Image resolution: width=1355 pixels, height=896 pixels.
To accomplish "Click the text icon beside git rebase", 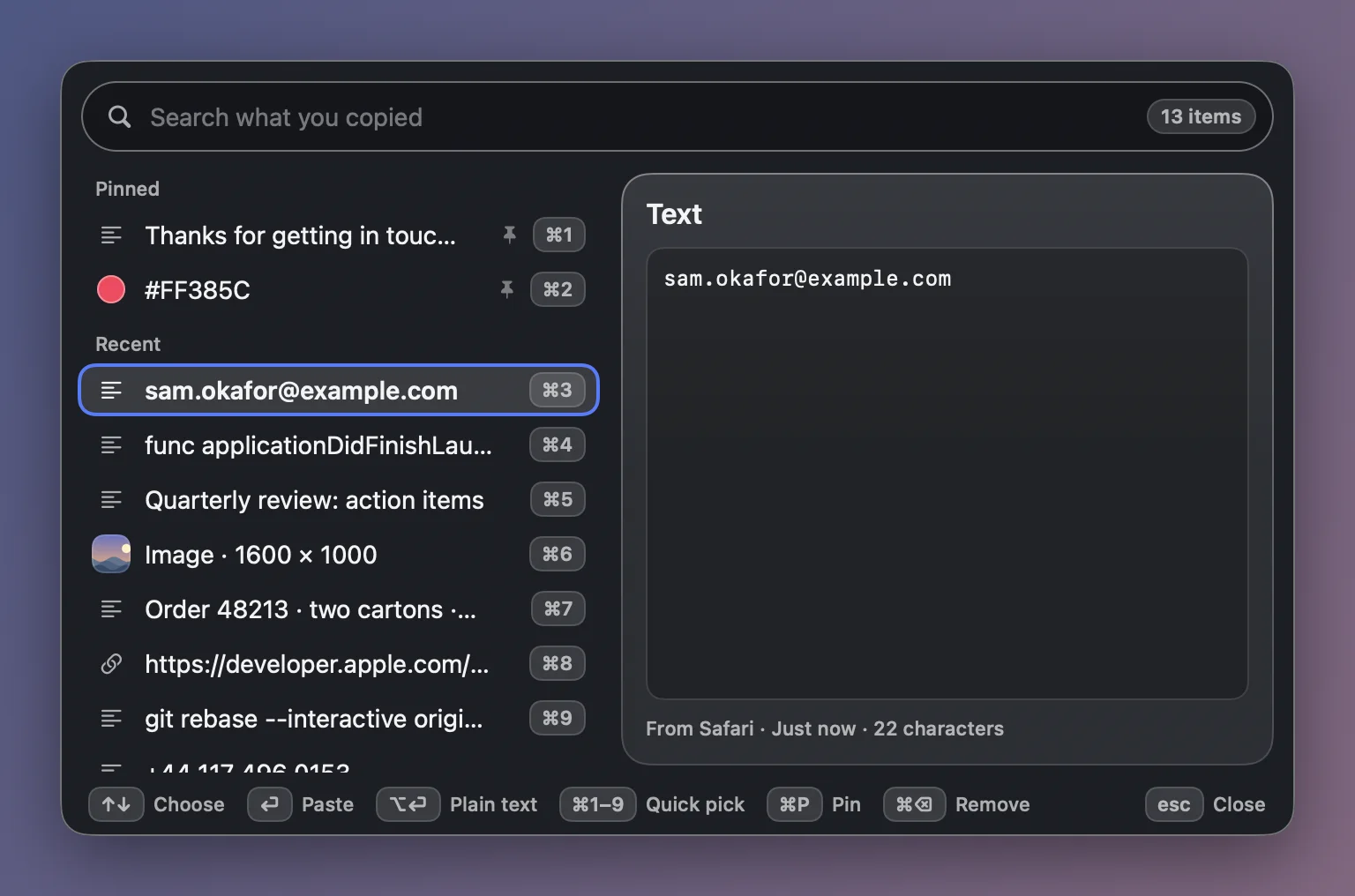I will (x=111, y=718).
